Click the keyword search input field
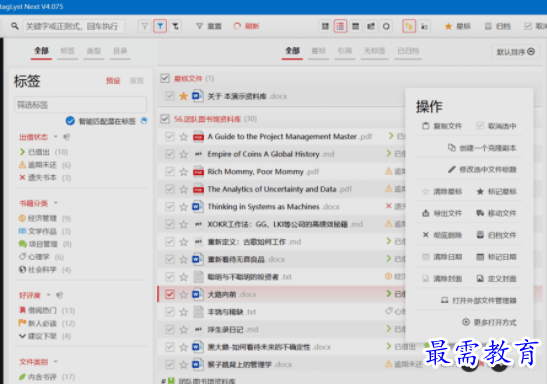 coord(74,26)
